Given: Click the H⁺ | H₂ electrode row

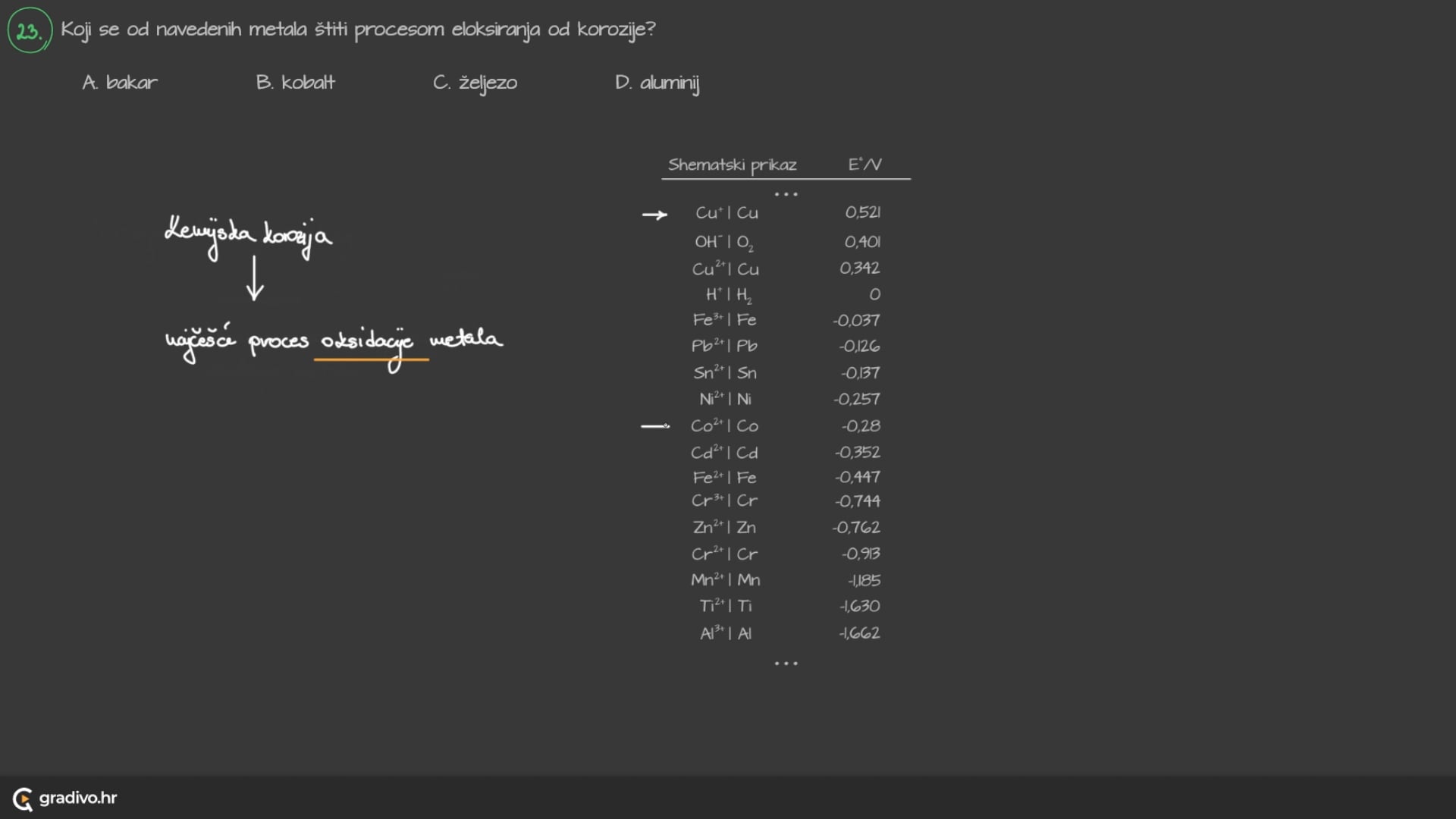Looking at the screenshot, I should coord(729,294).
